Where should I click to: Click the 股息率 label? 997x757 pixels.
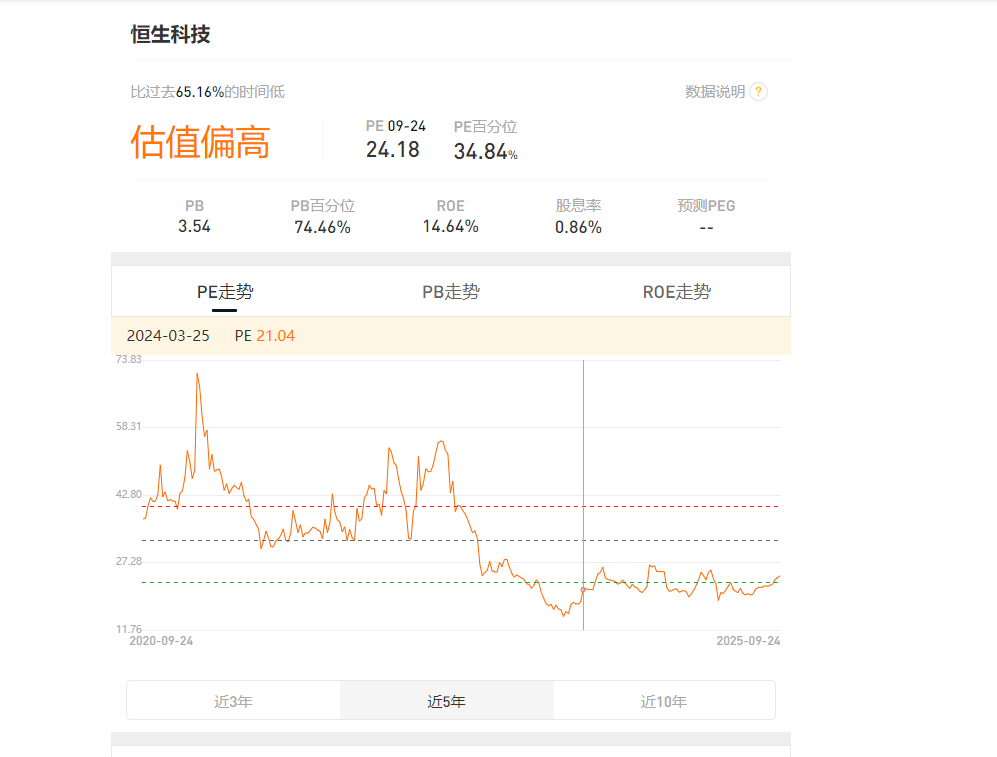(x=578, y=205)
